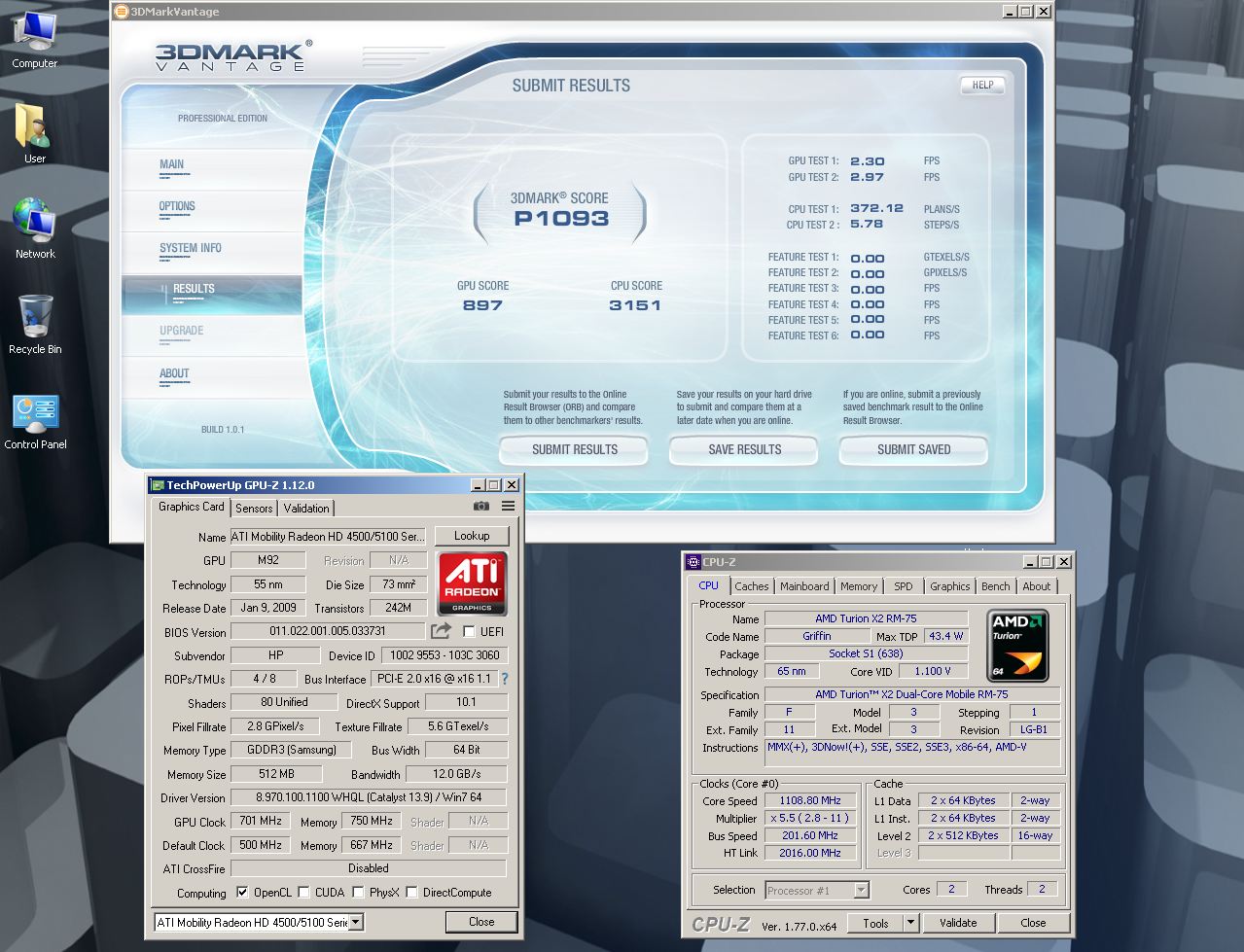Toggle the CUDA computing checkbox
1244x952 pixels.
pos(303,893)
